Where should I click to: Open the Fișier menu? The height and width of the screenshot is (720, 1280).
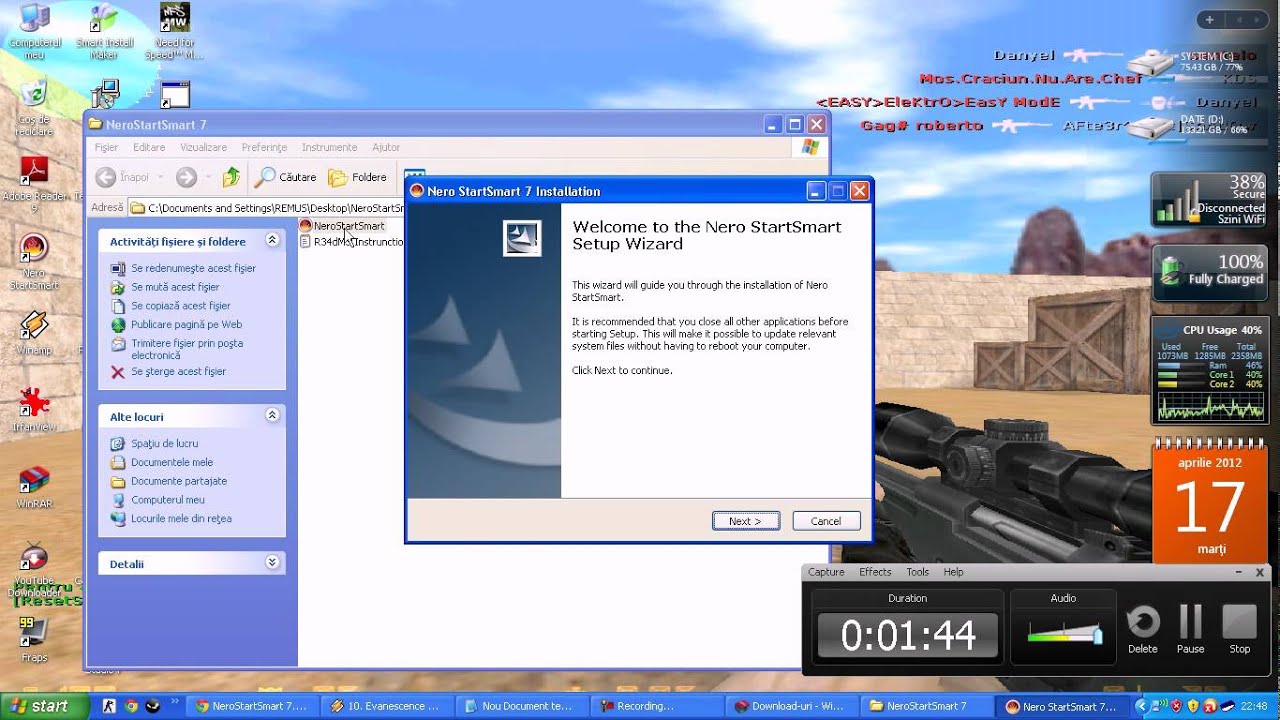tap(106, 147)
